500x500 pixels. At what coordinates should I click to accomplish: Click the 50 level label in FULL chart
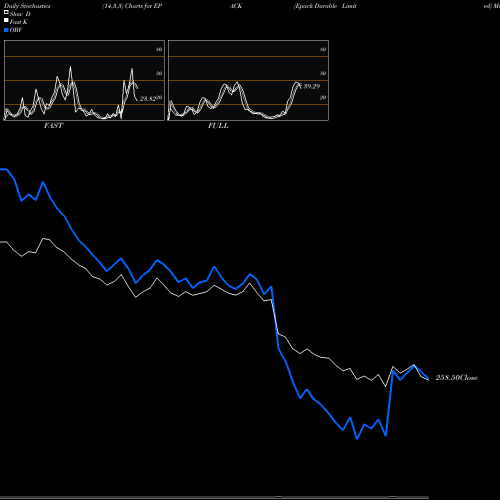(x=323, y=73)
